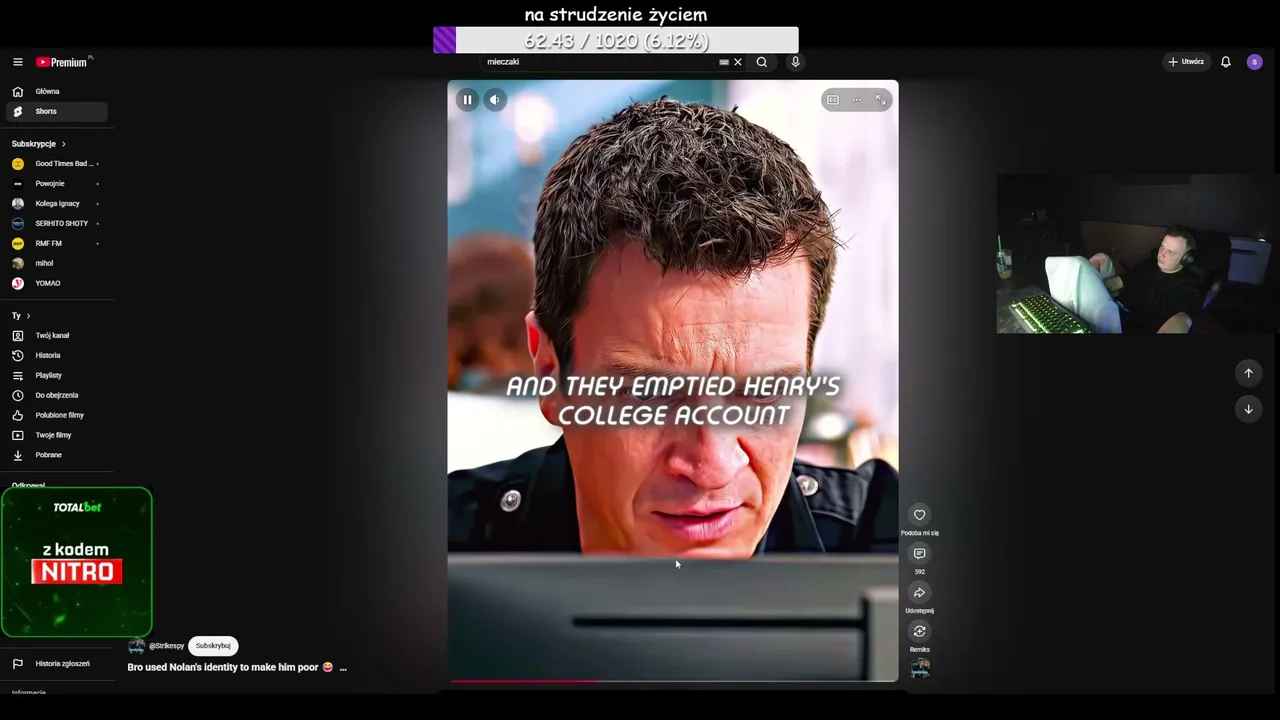Go to next Short with down arrow
The width and height of the screenshot is (1280, 720).
click(1248, 409)
